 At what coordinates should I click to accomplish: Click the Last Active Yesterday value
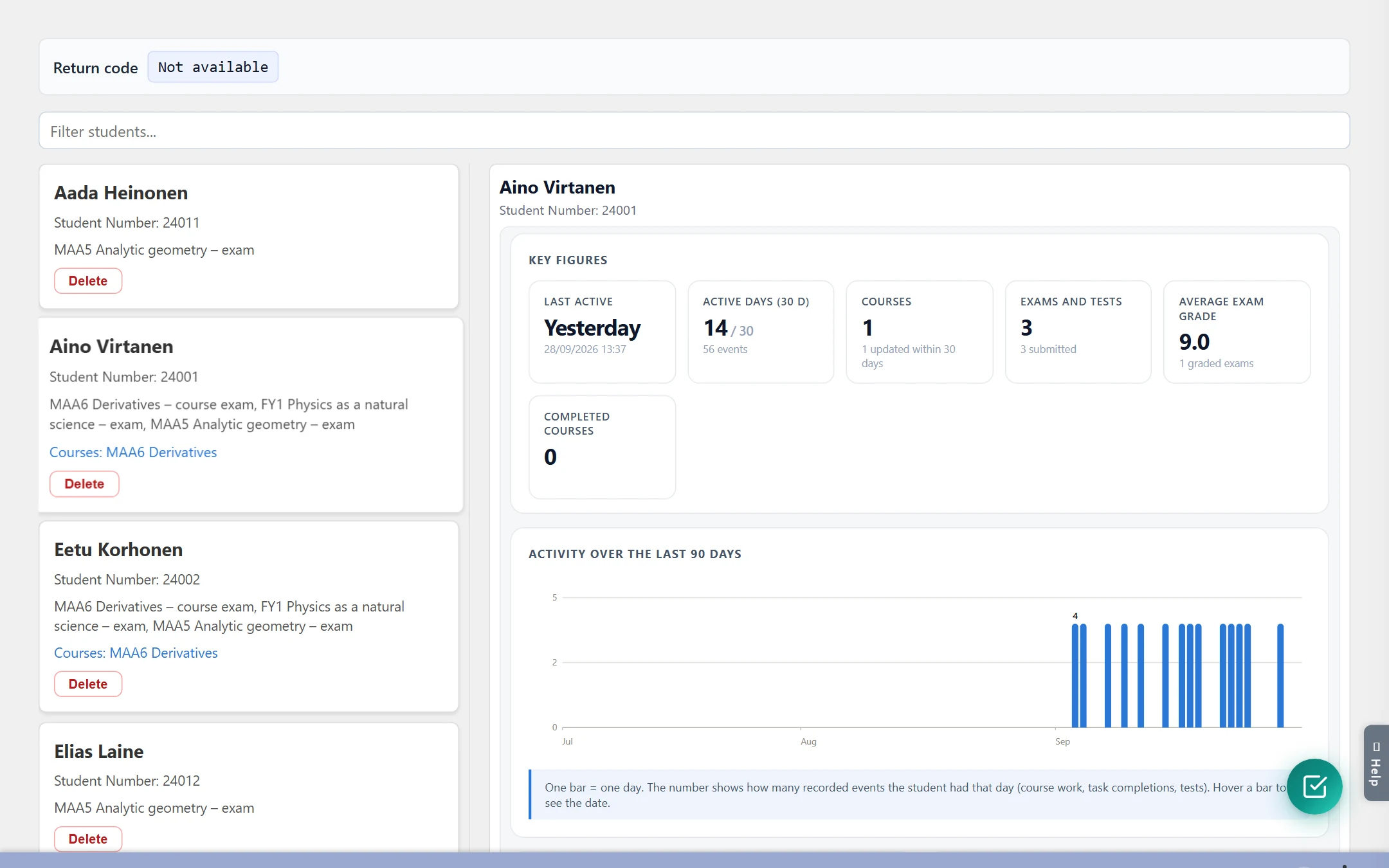click(x=592, y=328)
